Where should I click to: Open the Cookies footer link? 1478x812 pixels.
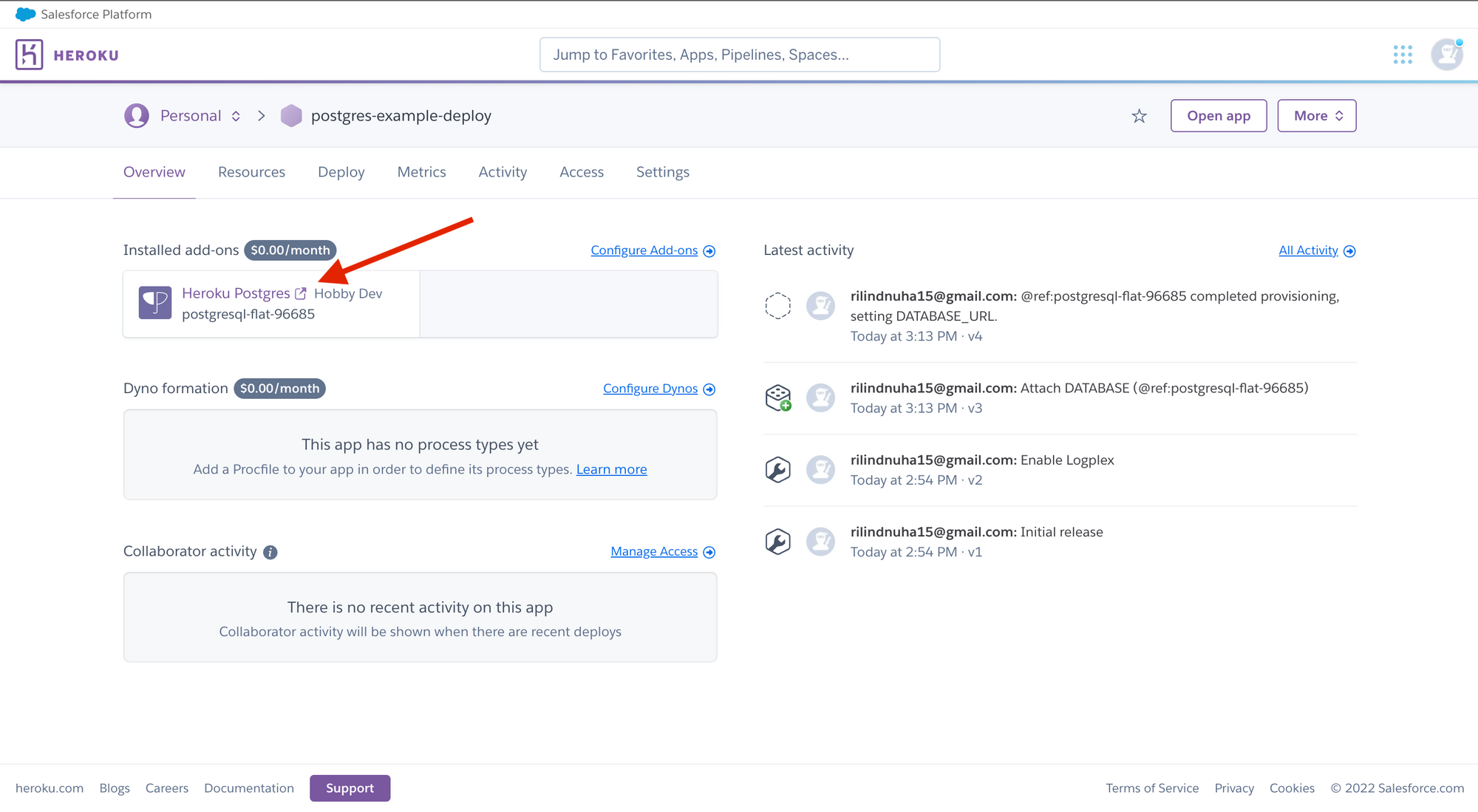(x=1292, y=788)
